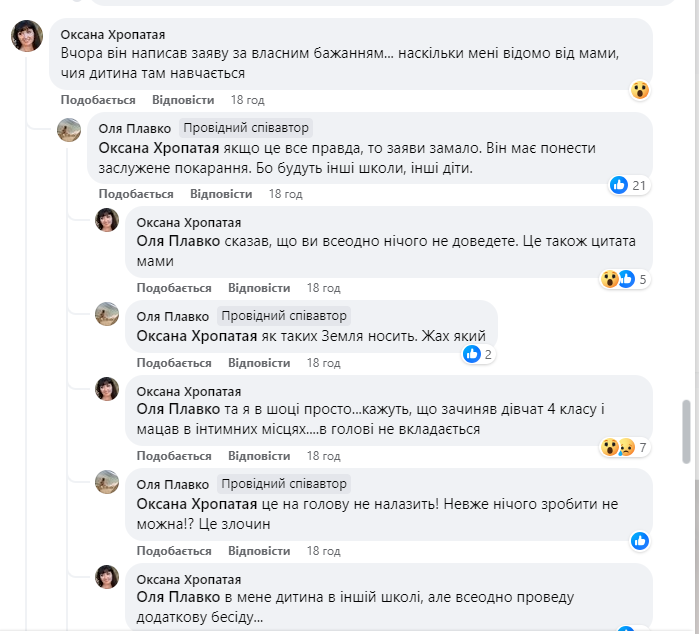Reply to the top comment by Оксана Хропатая
Screen dimensions: 699x634
(183, 100)
